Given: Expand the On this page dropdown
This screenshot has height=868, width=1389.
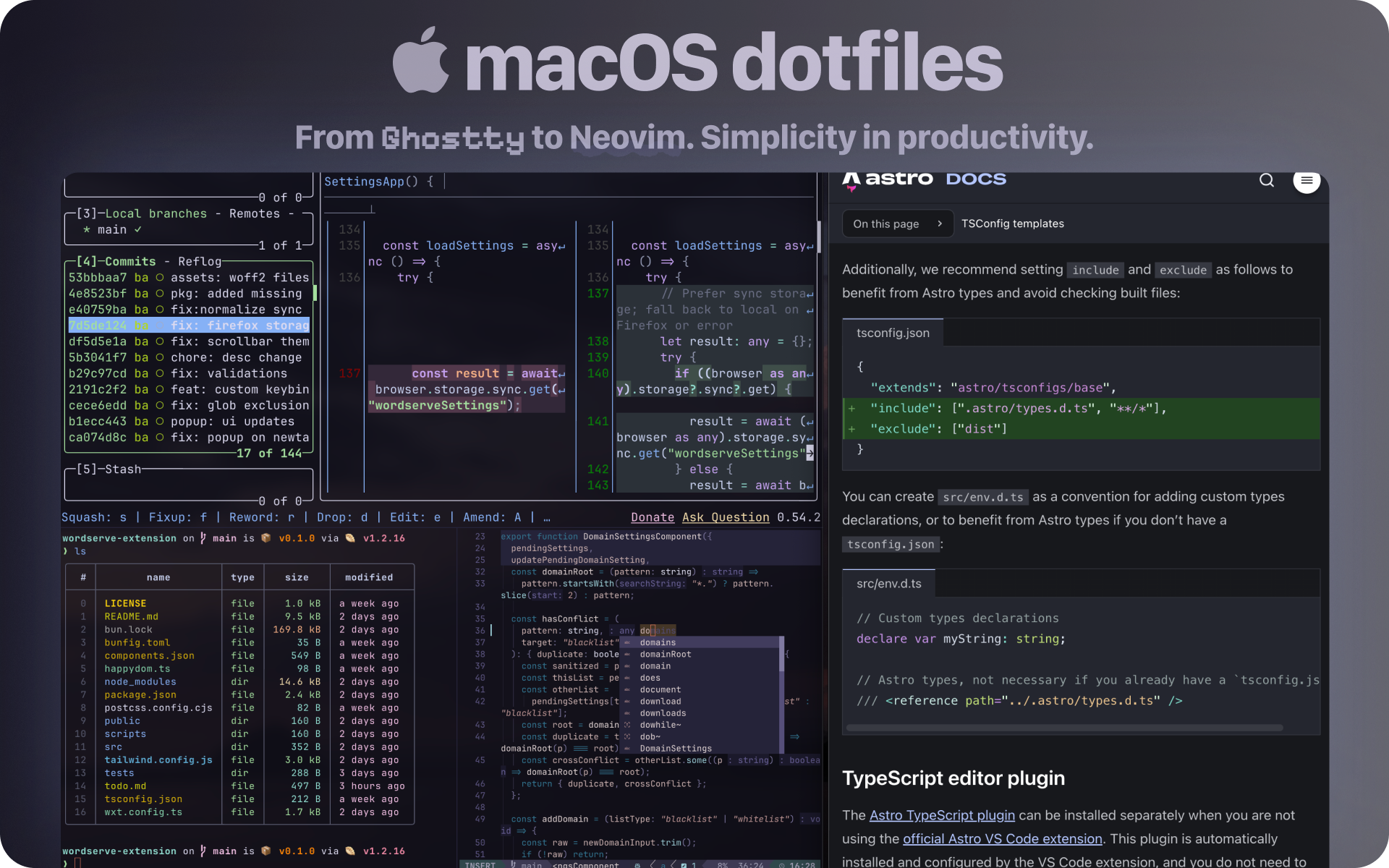Looking at the screenshot, I should (897, 224).
